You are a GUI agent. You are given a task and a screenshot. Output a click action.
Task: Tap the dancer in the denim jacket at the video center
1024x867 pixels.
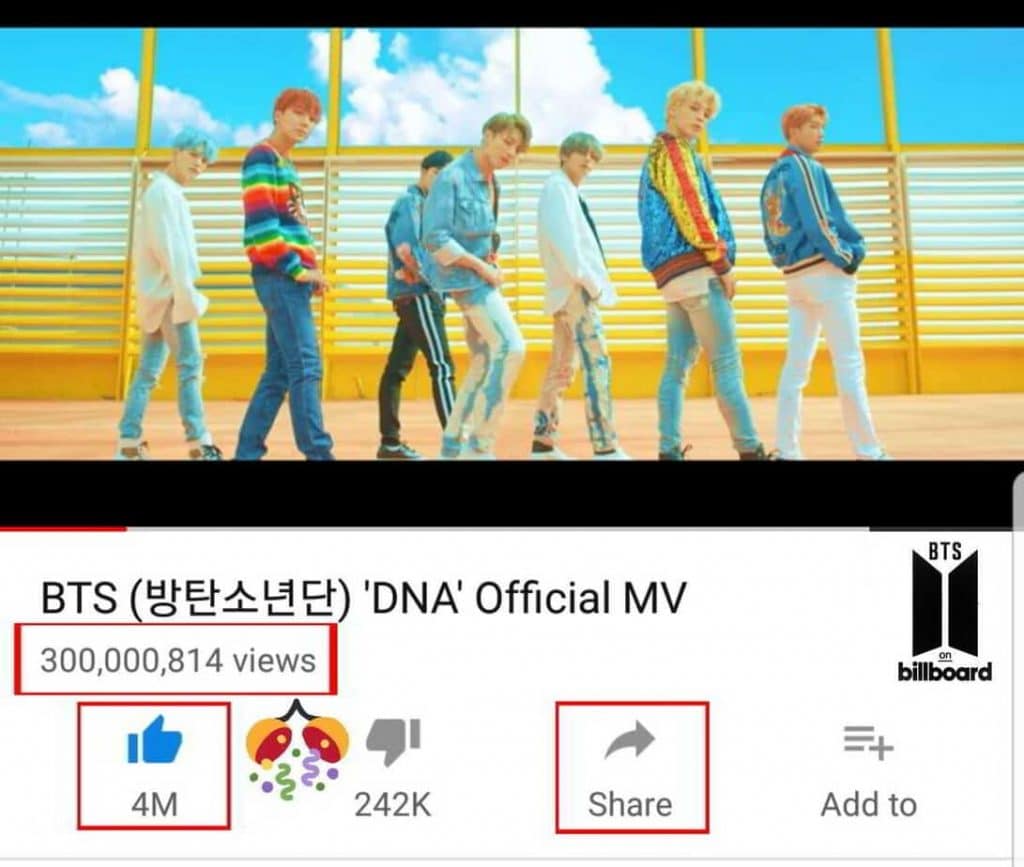click(472, 285)
